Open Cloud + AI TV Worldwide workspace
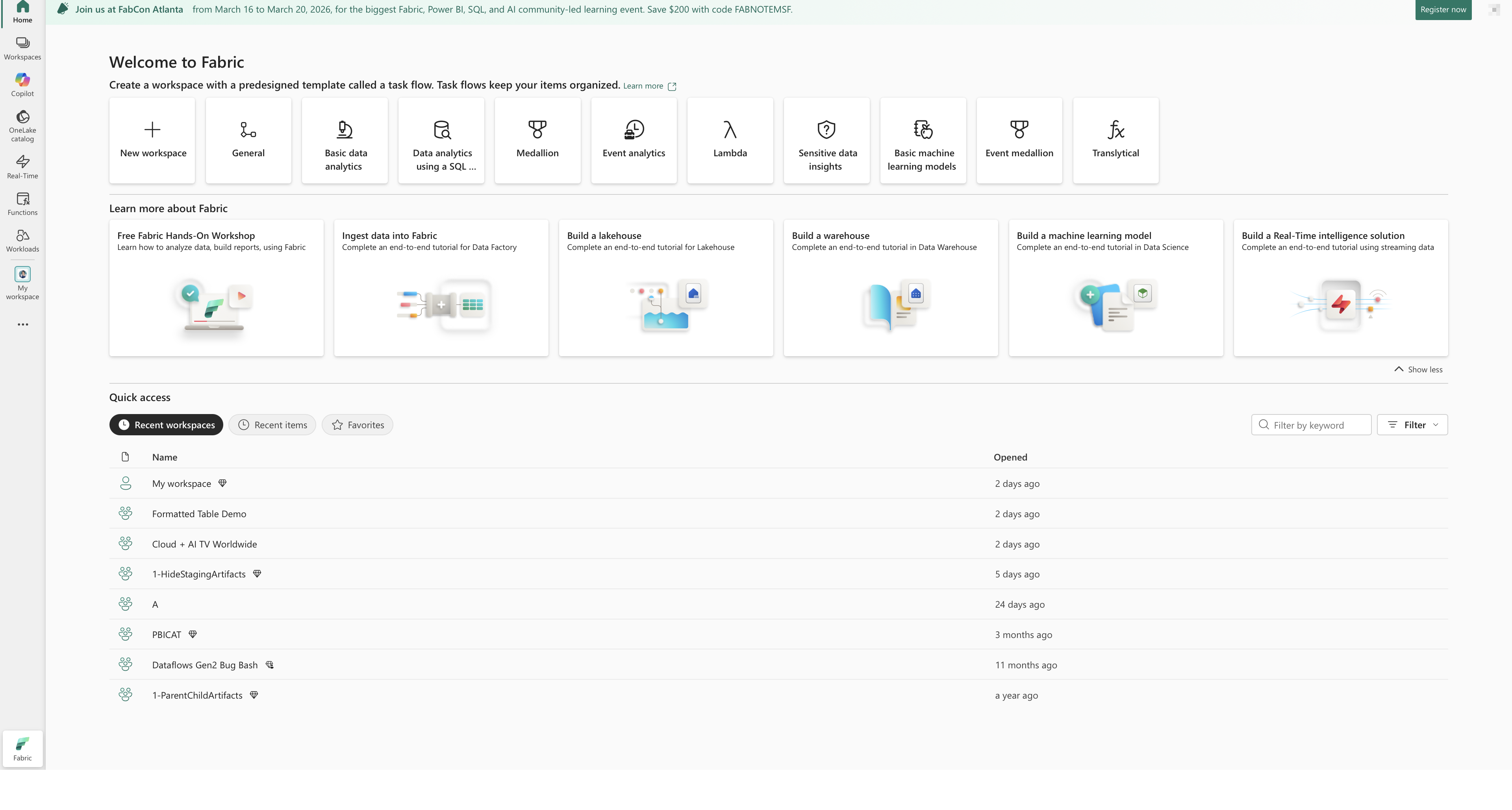Screen dimensions: 1512x810 point(778,544)
